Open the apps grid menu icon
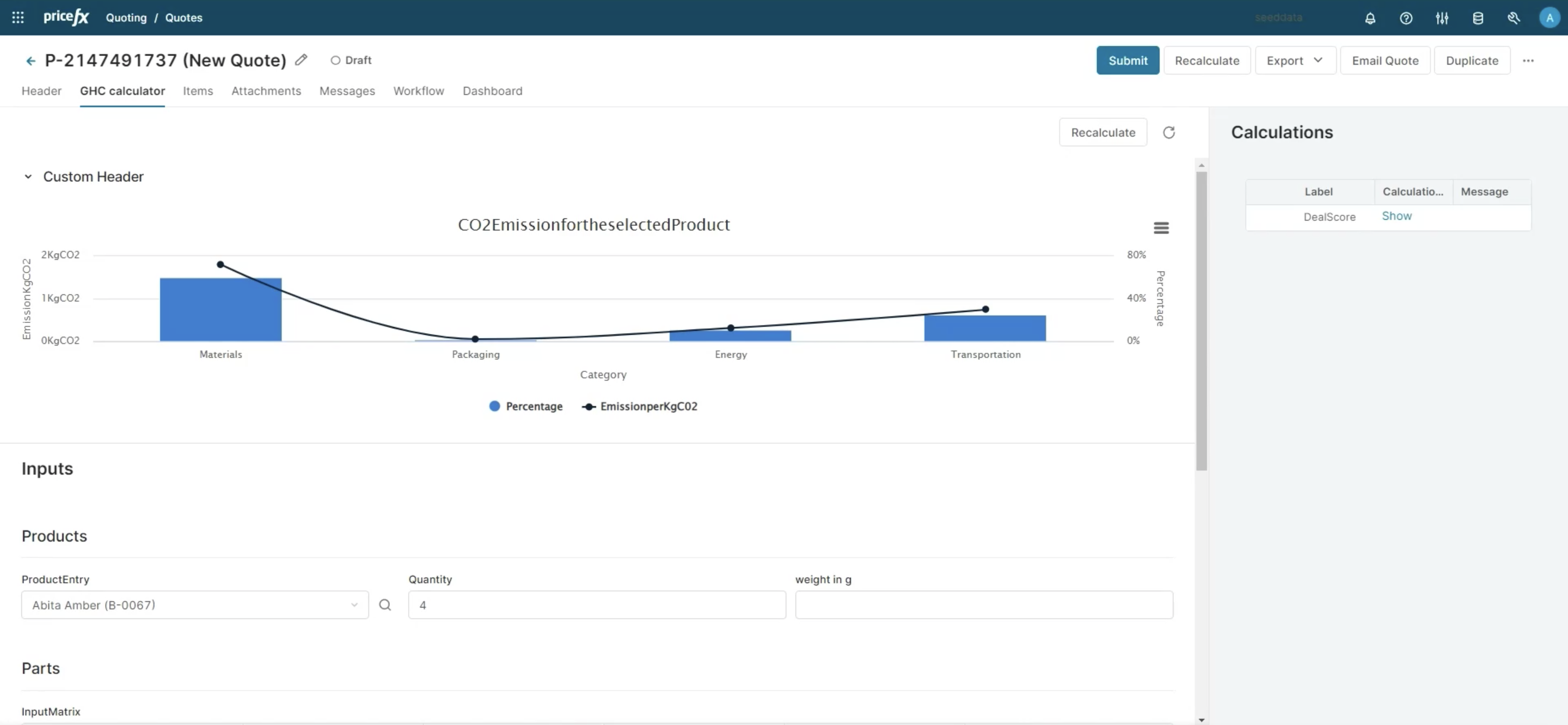This screenshot has width=1568, height=725. [17, 17]
